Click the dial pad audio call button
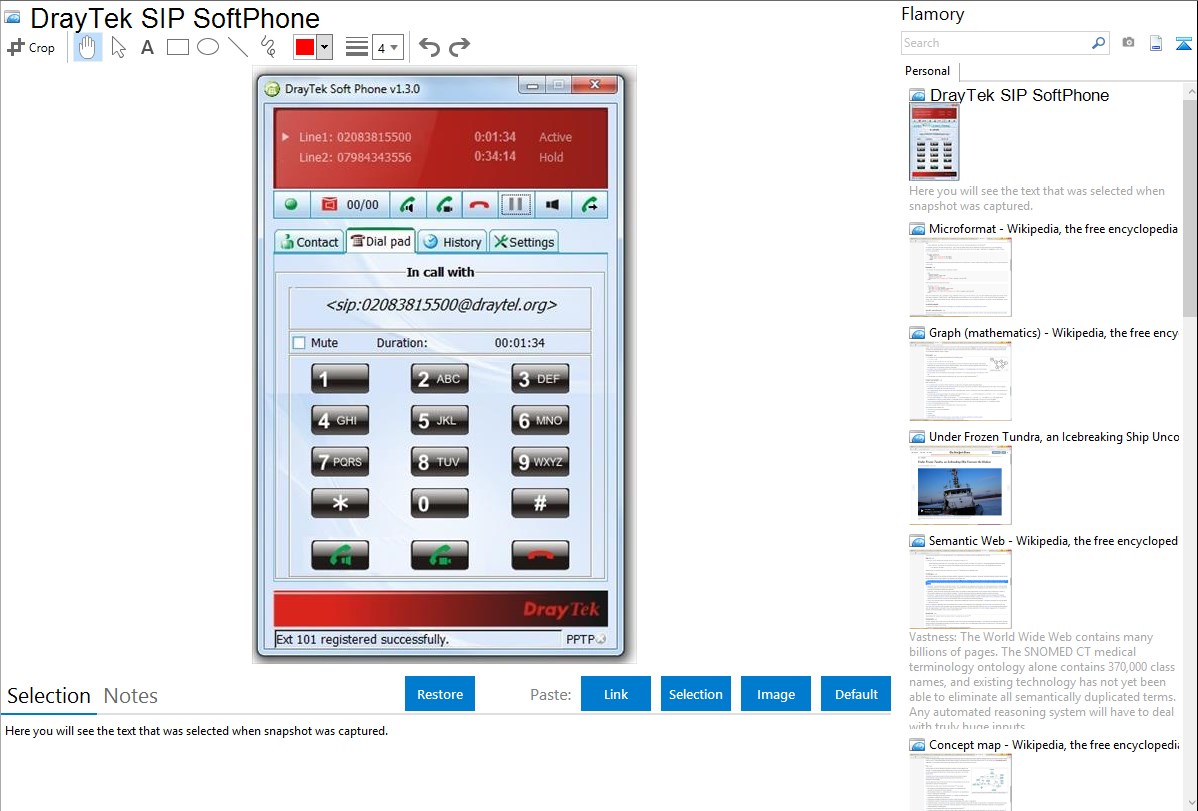Screen dimensions: 1198x811 [340, 555]
